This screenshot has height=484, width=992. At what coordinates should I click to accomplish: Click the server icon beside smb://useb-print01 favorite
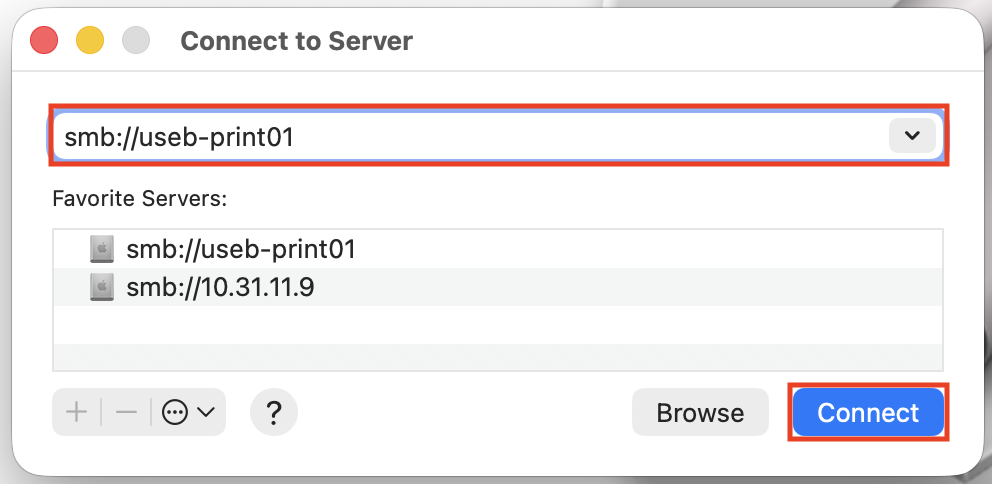coord(101,249)
